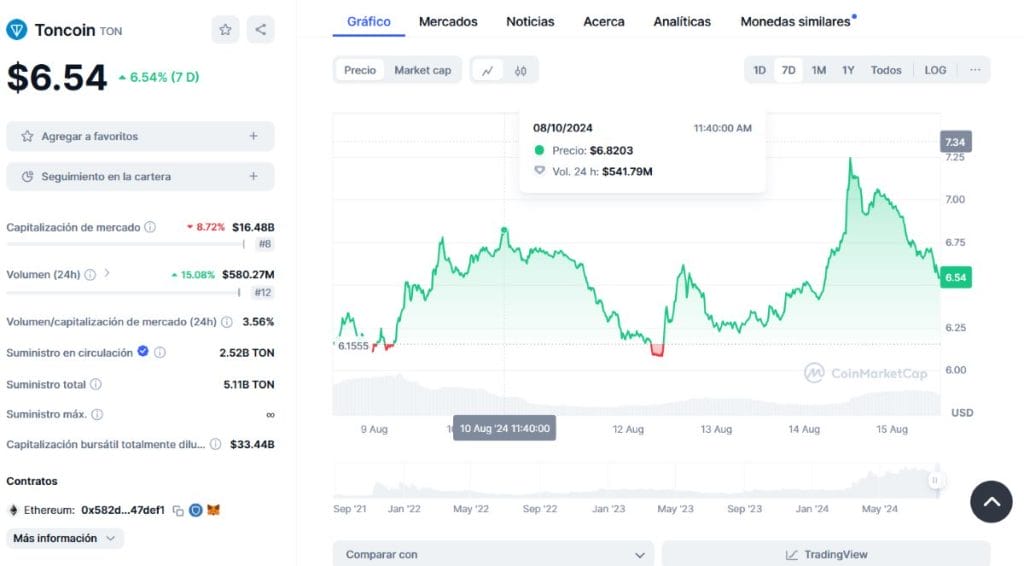Click the 6.54% (7 D) change label
Viewport: 1024px width, 566px height.
(159, 77)
